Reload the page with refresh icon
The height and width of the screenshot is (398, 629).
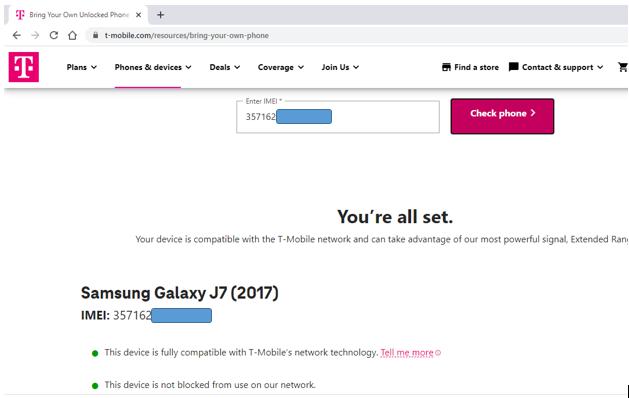point(54,35)
